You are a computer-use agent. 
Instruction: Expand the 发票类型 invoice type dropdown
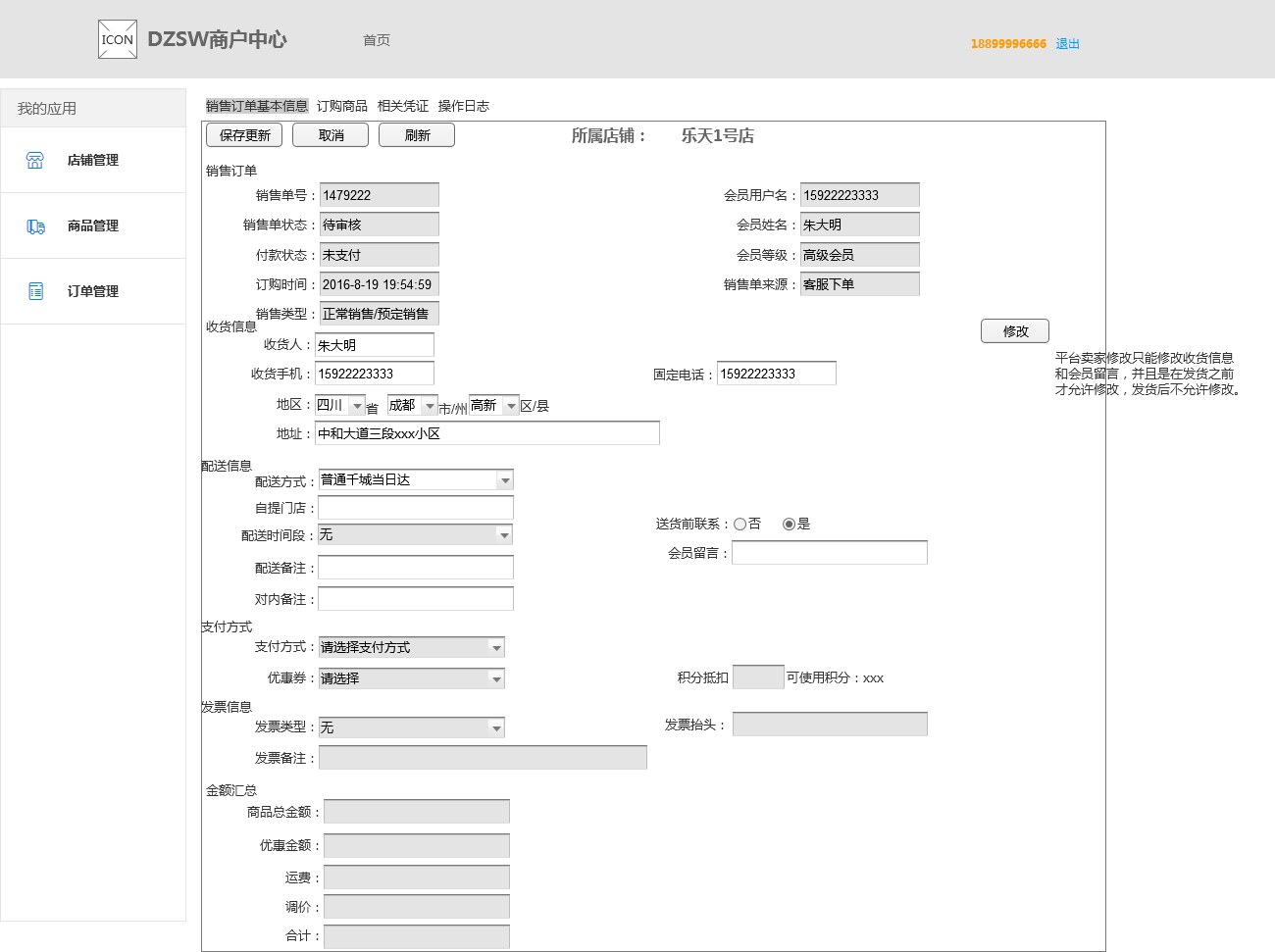[412, 727]
